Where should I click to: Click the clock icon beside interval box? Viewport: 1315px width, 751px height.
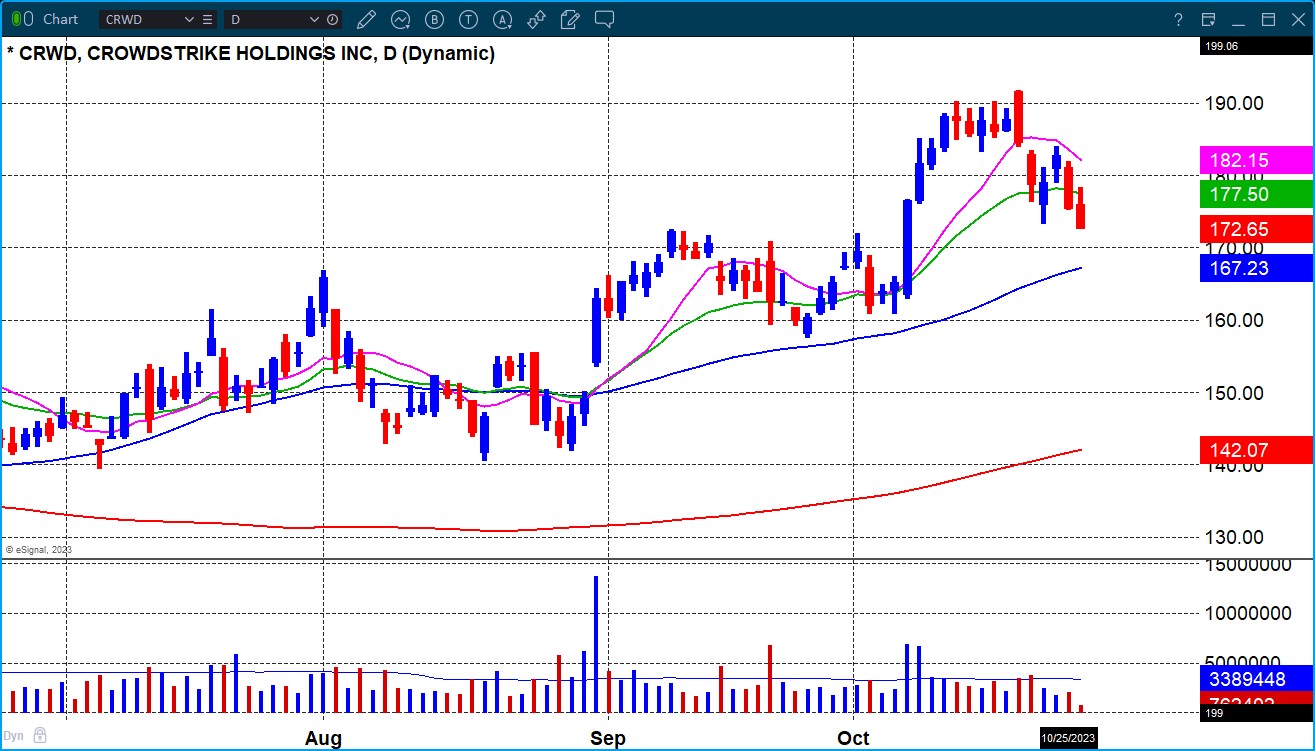coord(333,19)
